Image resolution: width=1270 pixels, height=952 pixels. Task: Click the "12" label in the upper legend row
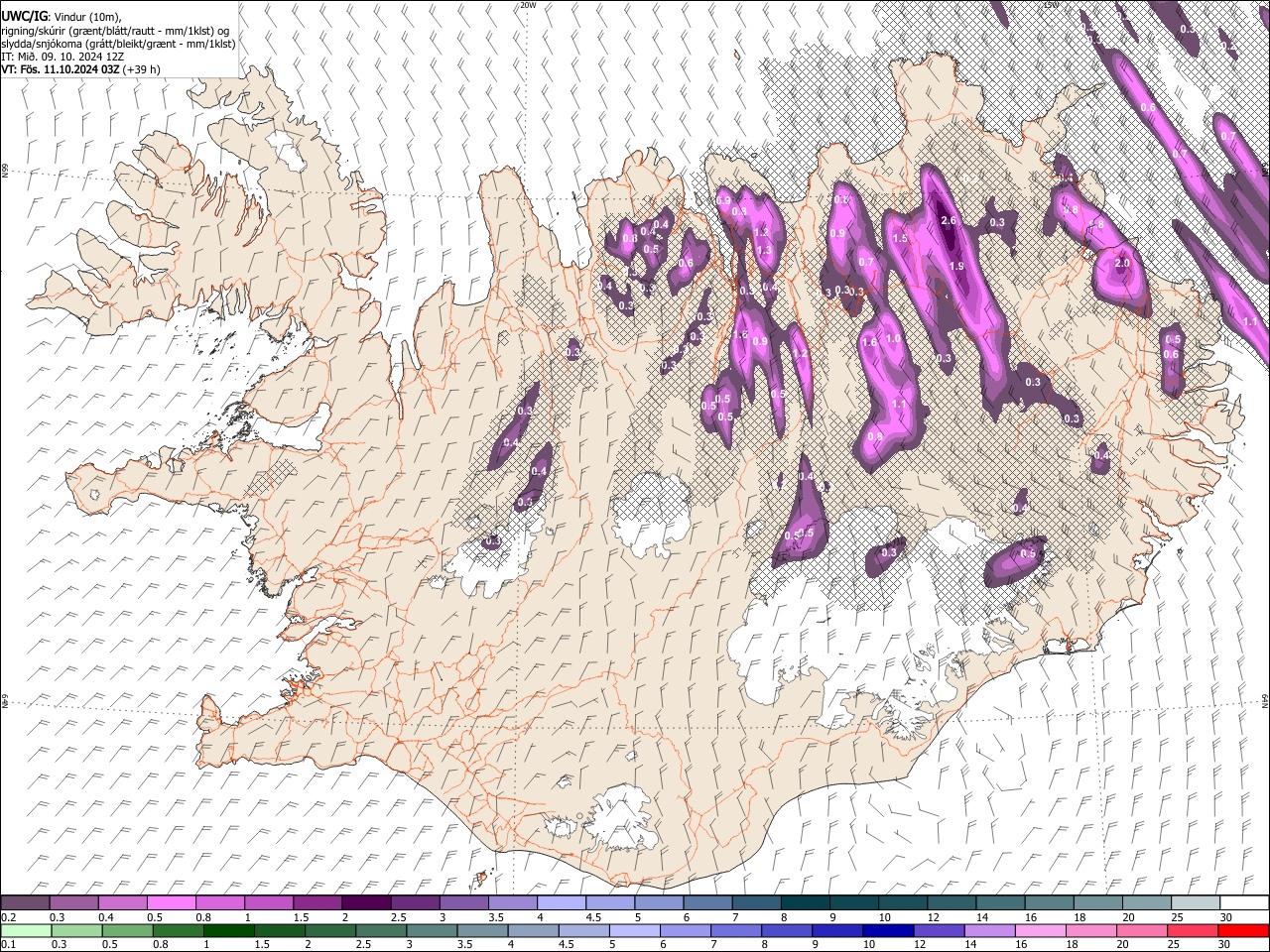(x=933, y=917)
